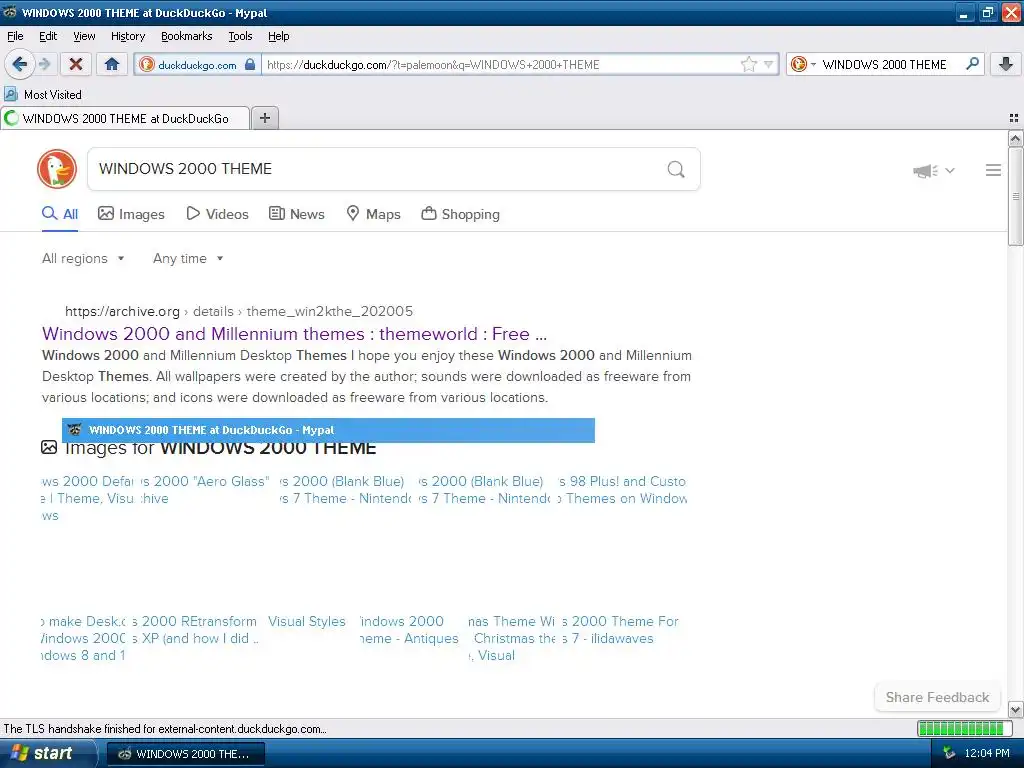The height and width of the screenshot is (768, 1024).
Task: Click the duckduckgo.com site identity lock
Action: click(249, 64)
